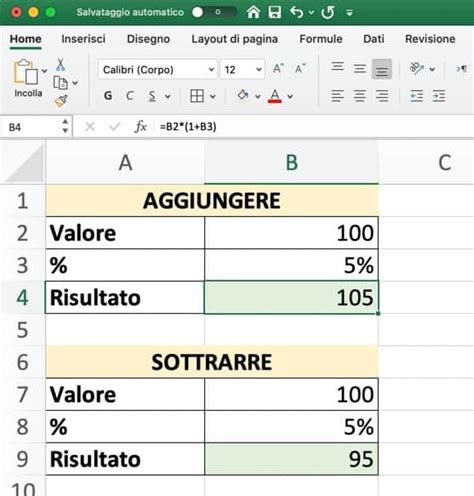474x496 pixels.
Task: Open the Revisione tab
Action: click(x=430, y=39)
